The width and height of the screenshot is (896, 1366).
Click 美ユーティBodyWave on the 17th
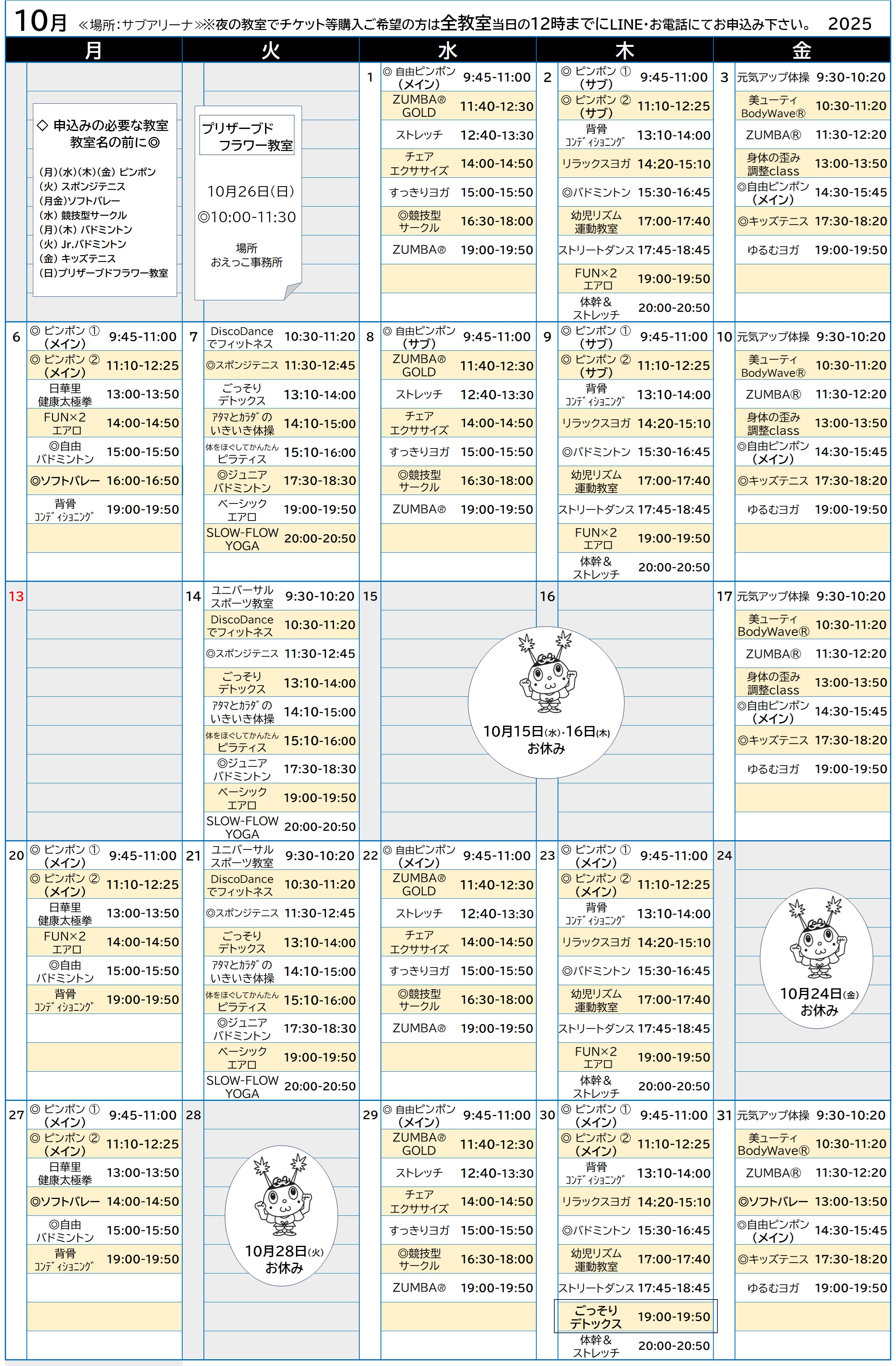[x=773, y=625]
